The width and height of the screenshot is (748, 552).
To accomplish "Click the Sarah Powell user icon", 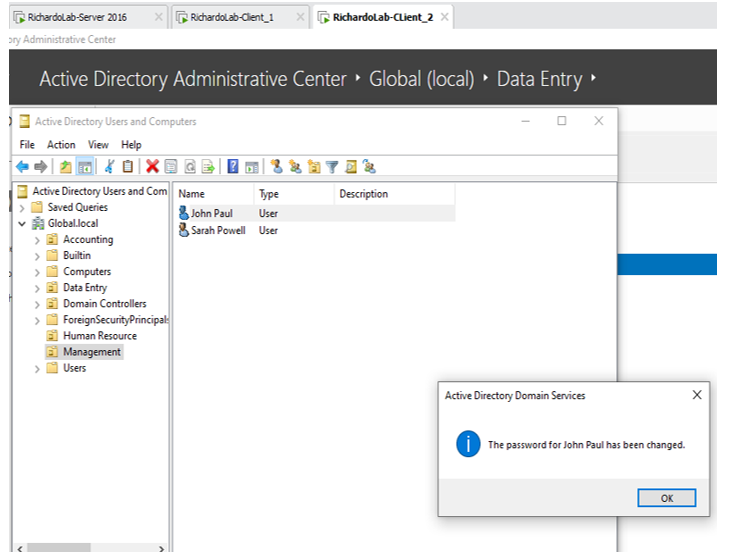I will point(183,230).
